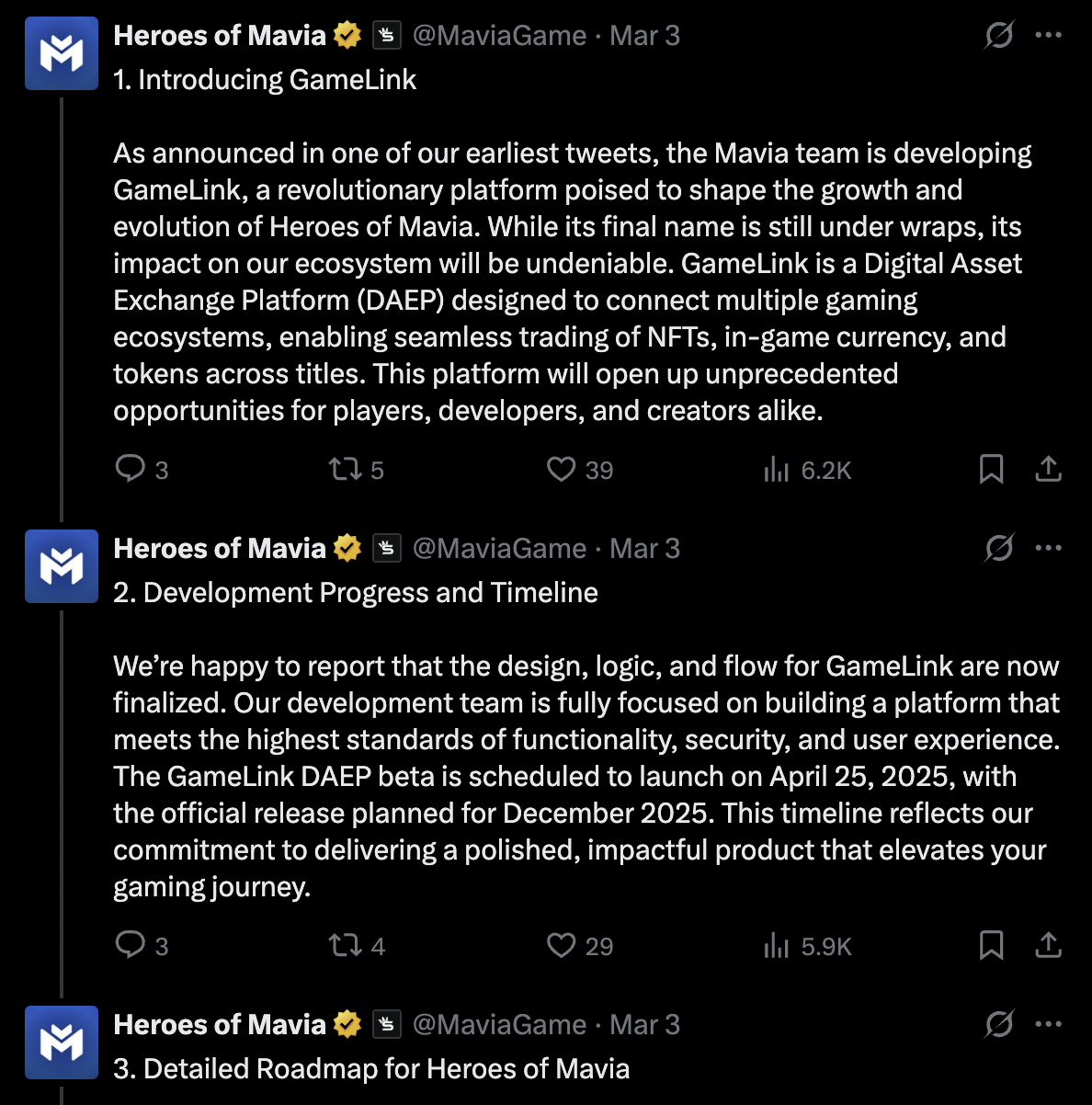Viewport: 1092px width, 1105px height.
Task: View analytics of the 5.9K views tweet
Action: (777, 946)
